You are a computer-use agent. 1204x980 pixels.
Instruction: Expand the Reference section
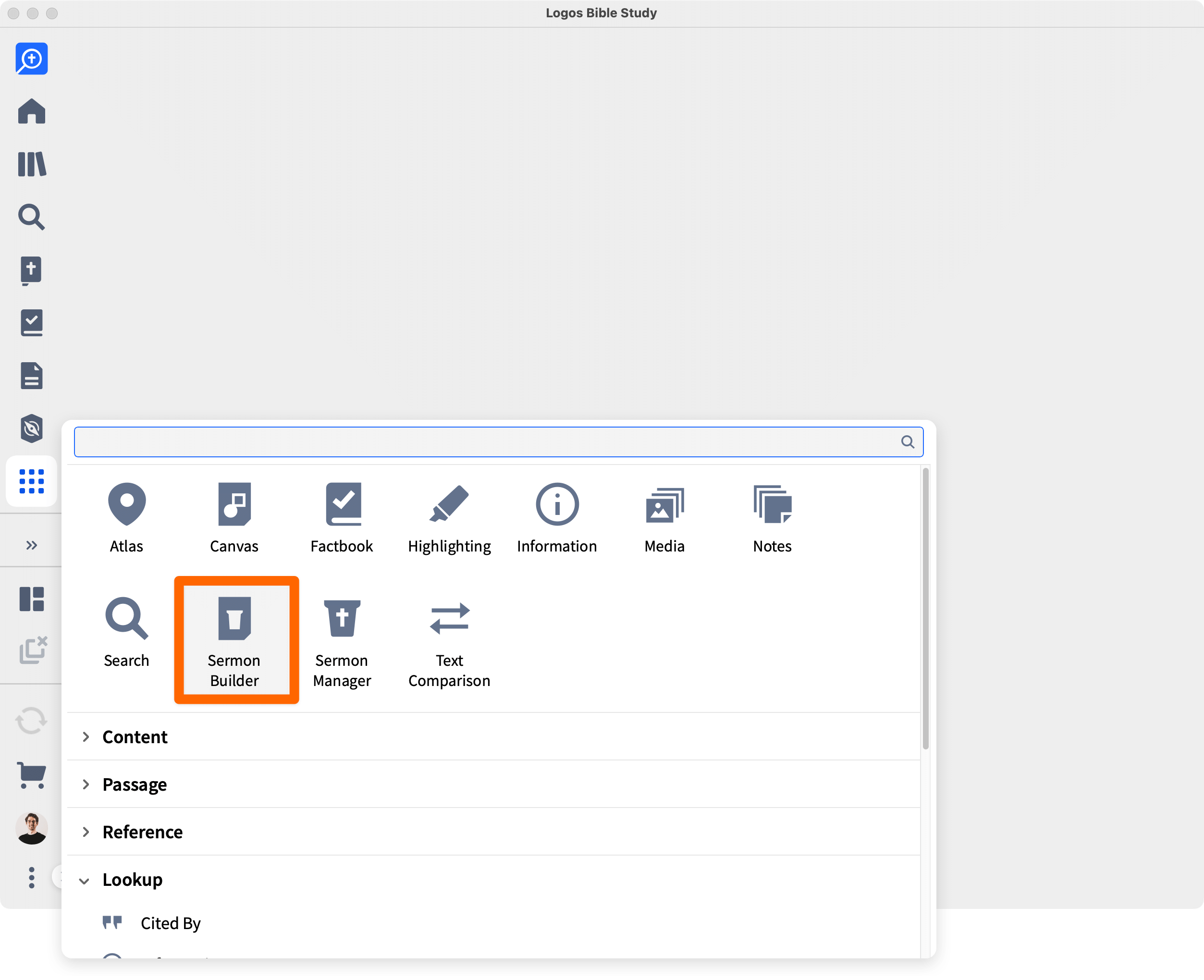[x=493, y=832]
